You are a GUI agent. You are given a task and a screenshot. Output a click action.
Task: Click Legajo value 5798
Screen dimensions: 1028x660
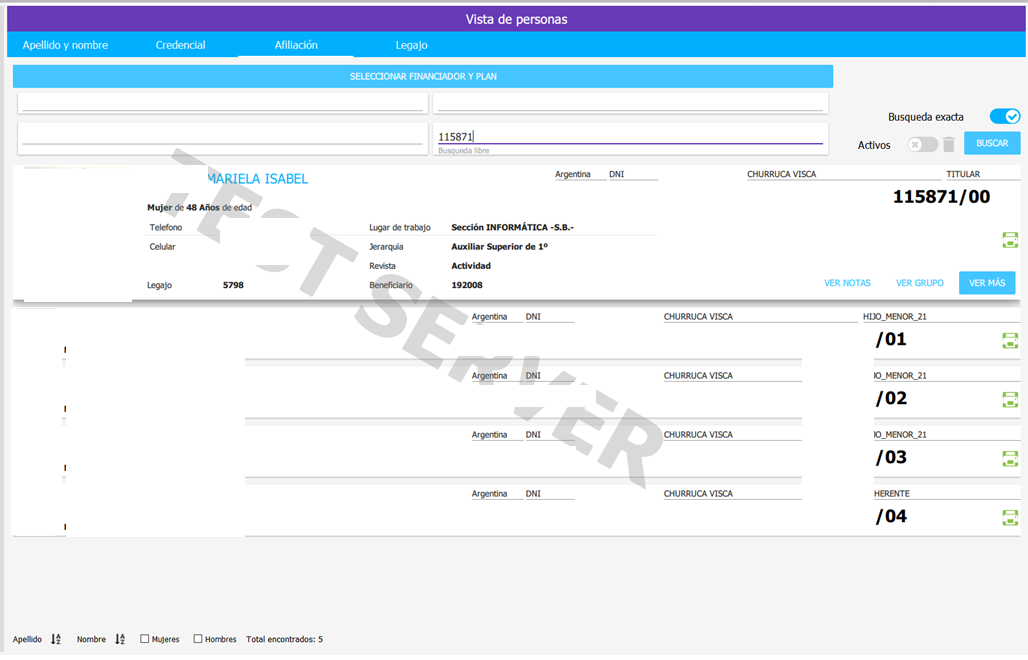coord(233,285)
